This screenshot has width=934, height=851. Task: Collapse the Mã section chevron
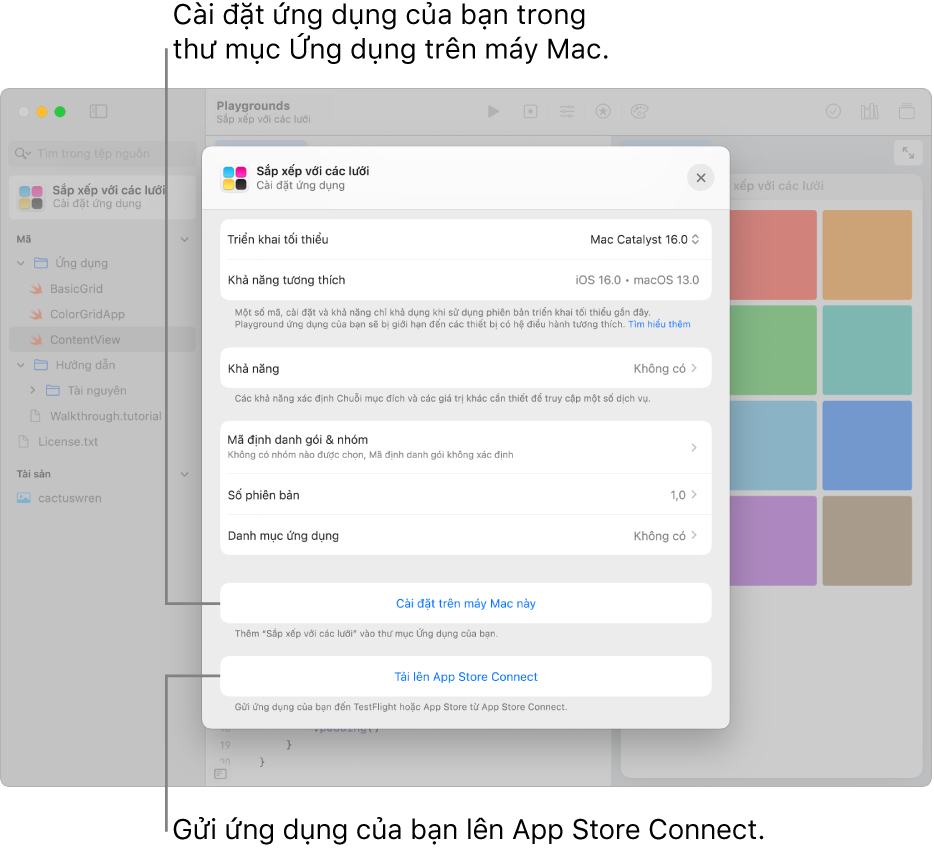tap(185, 239)
